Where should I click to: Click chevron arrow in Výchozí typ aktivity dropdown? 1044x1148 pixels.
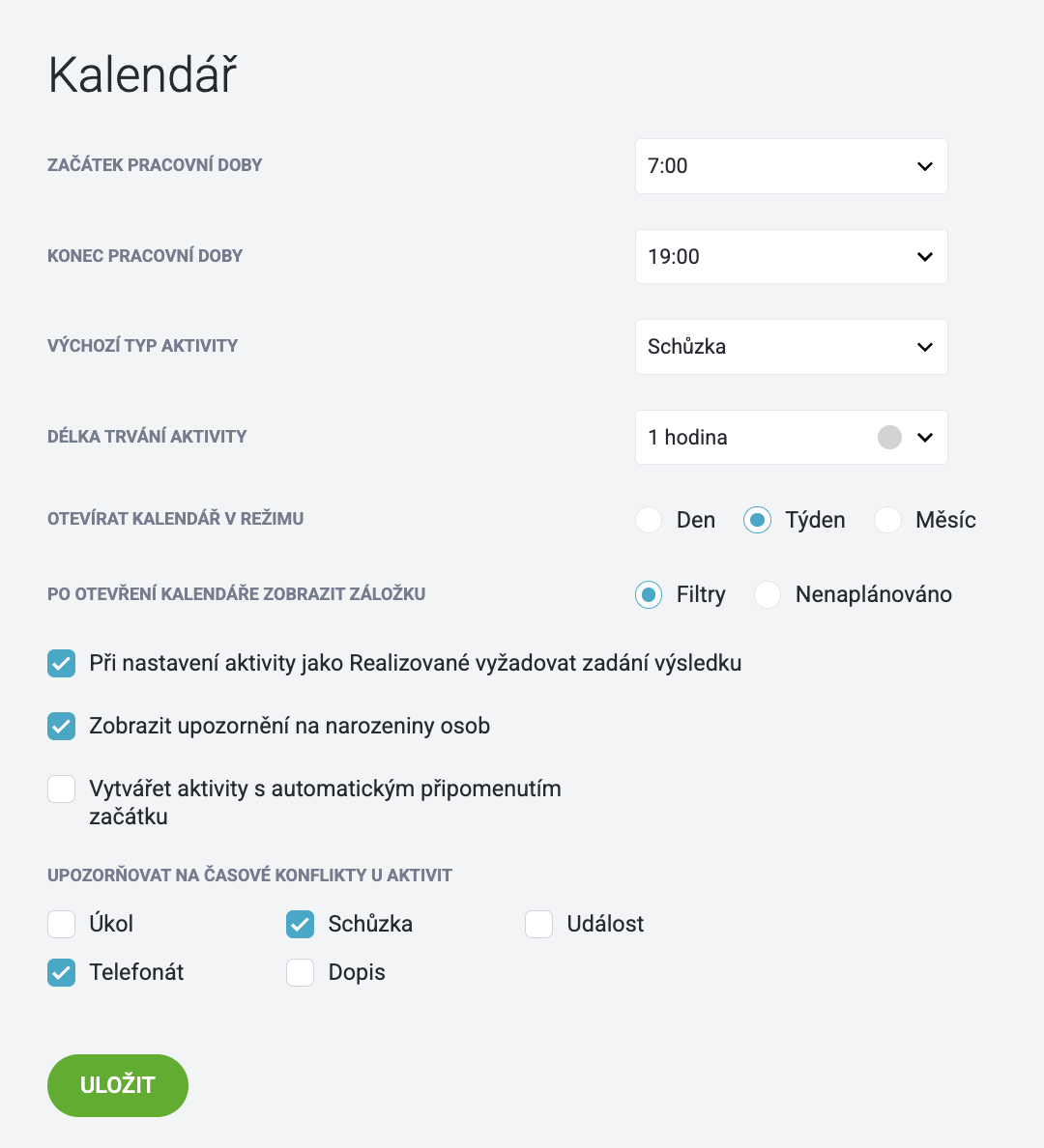point(924,347)
